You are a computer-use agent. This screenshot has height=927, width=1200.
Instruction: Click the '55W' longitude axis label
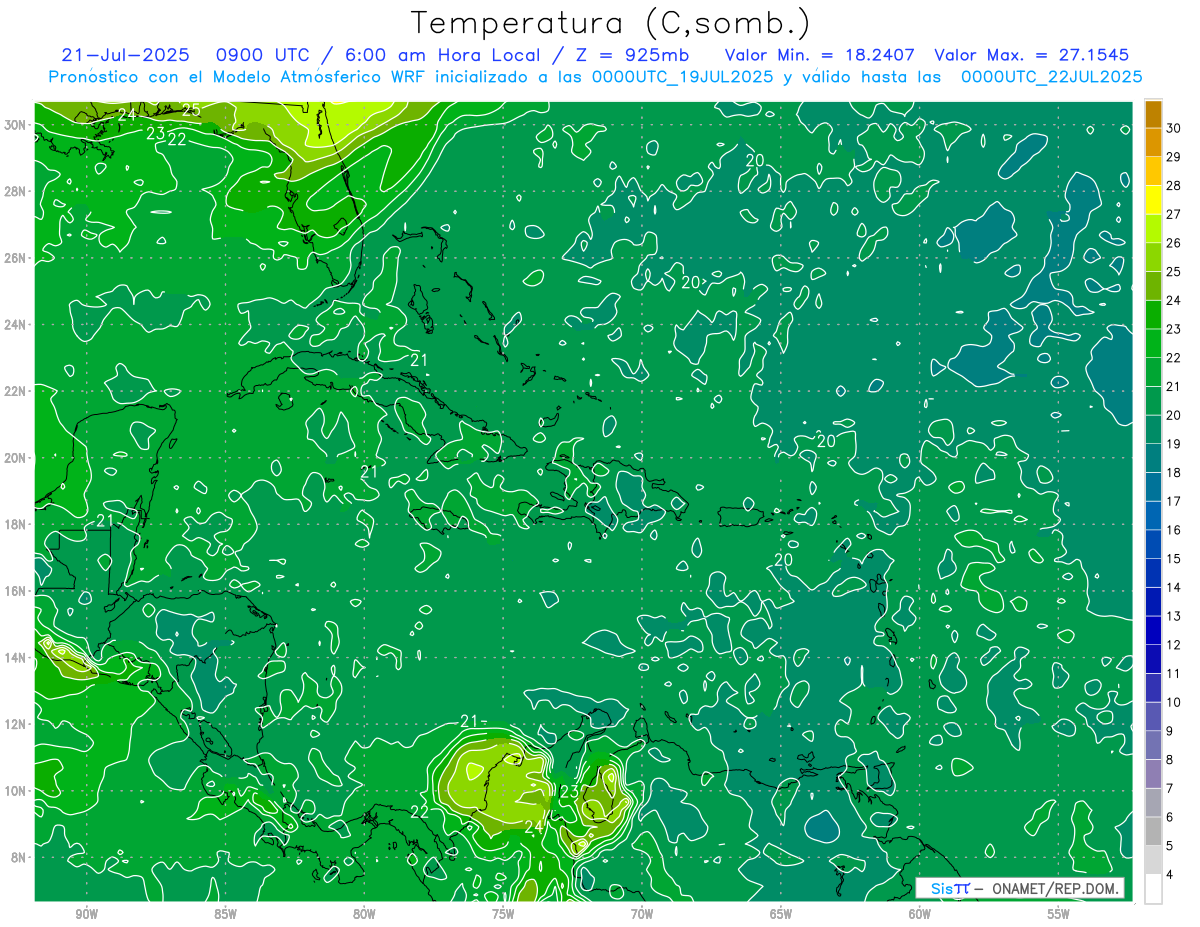point(1059,914)
